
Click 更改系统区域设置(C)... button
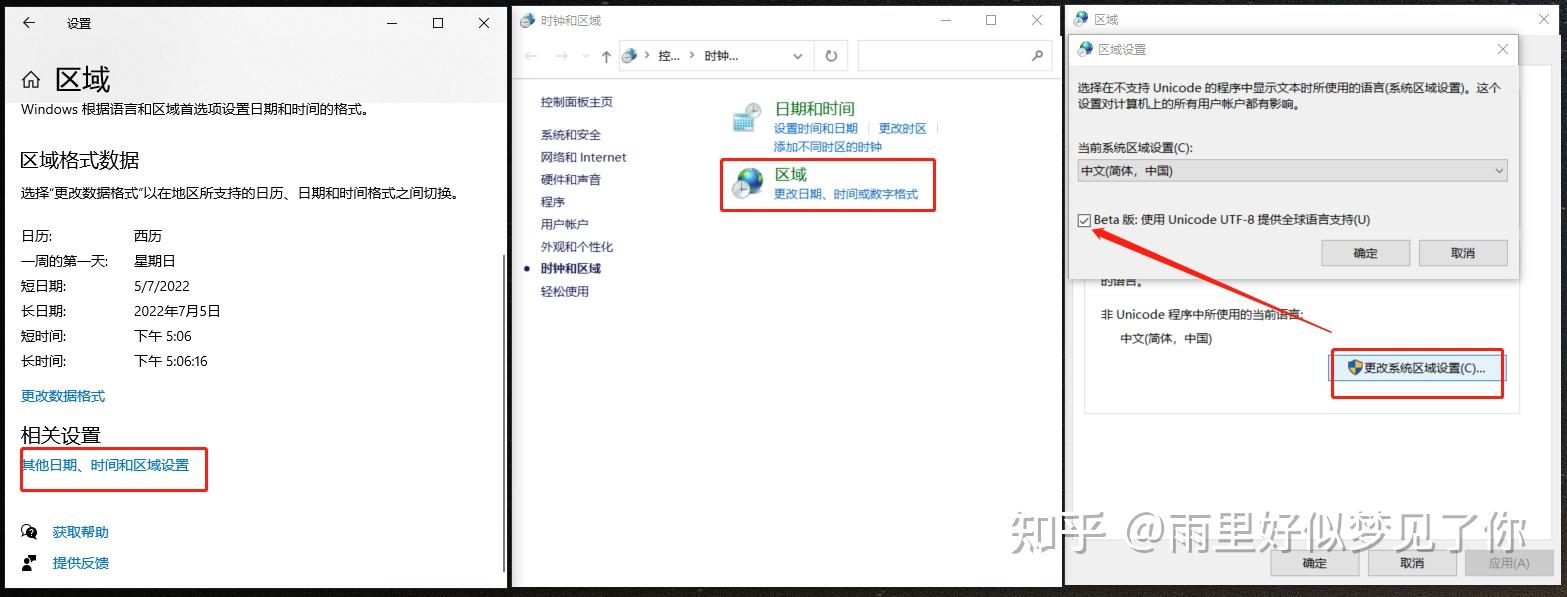coord(1417,368)
